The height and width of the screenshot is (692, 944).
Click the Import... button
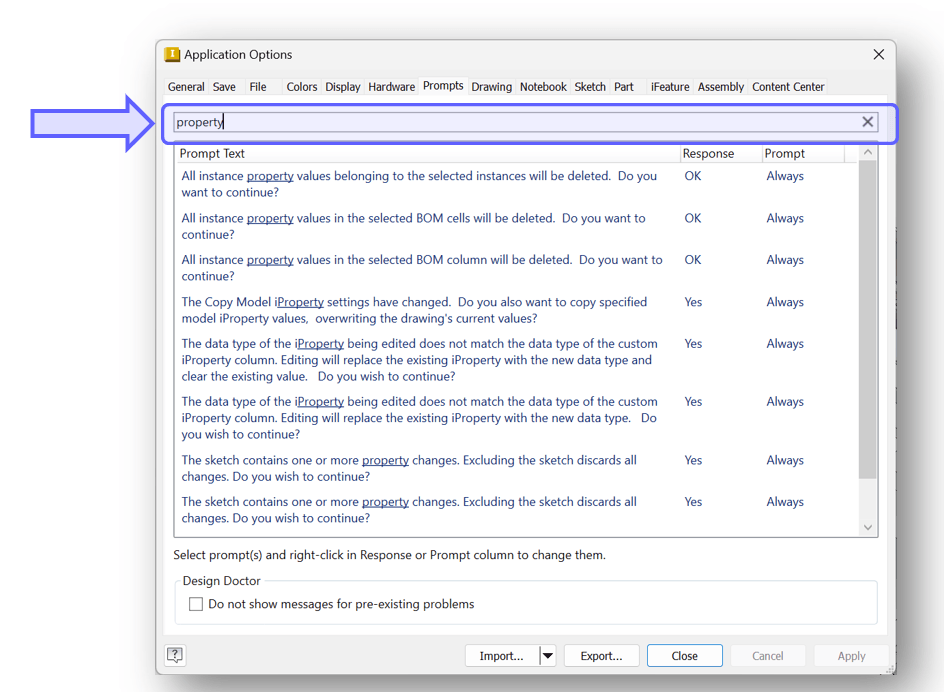pyautogui.click(x=501, y=656)
